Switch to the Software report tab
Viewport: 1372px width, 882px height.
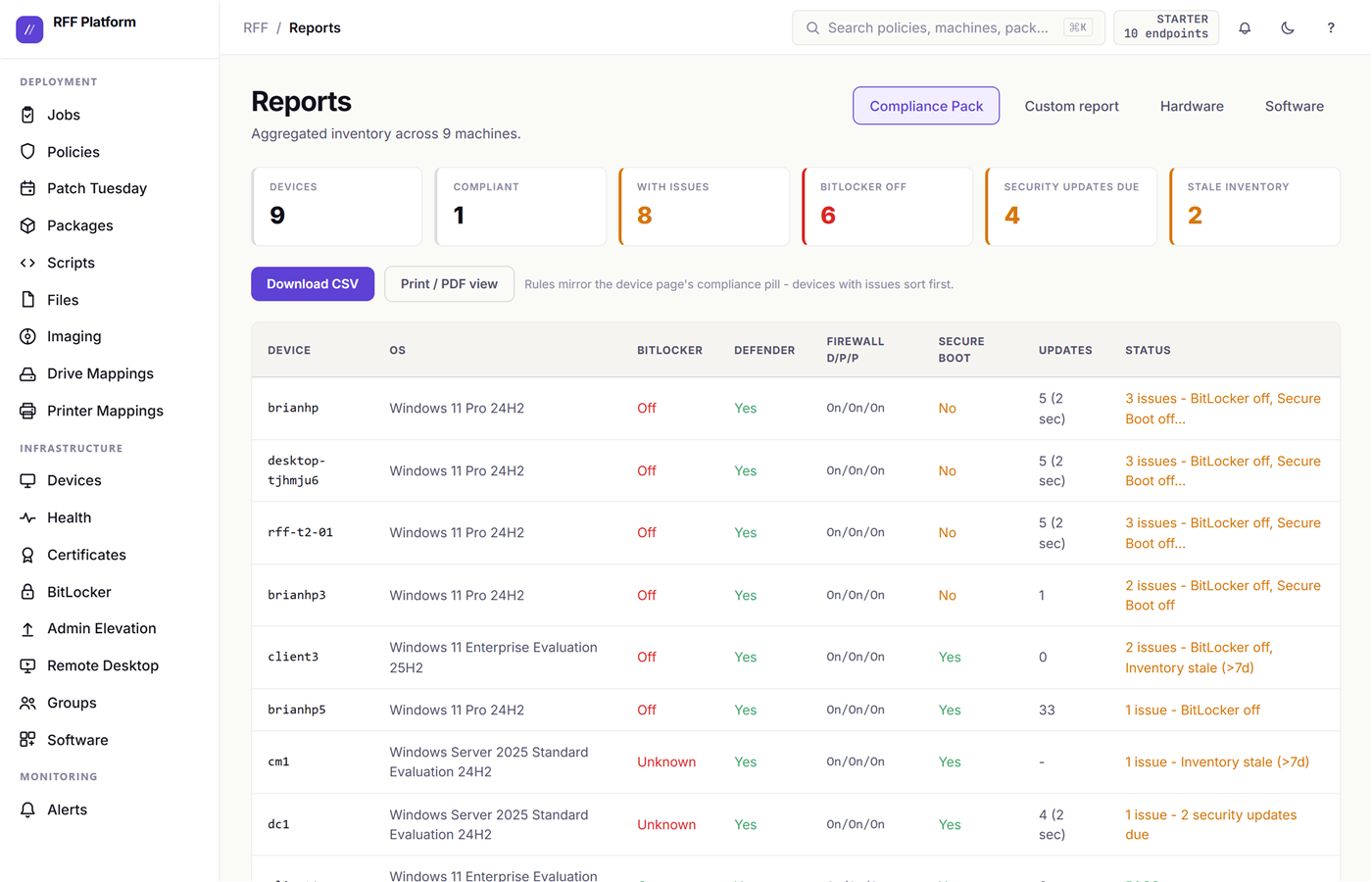pos(1294,106)
